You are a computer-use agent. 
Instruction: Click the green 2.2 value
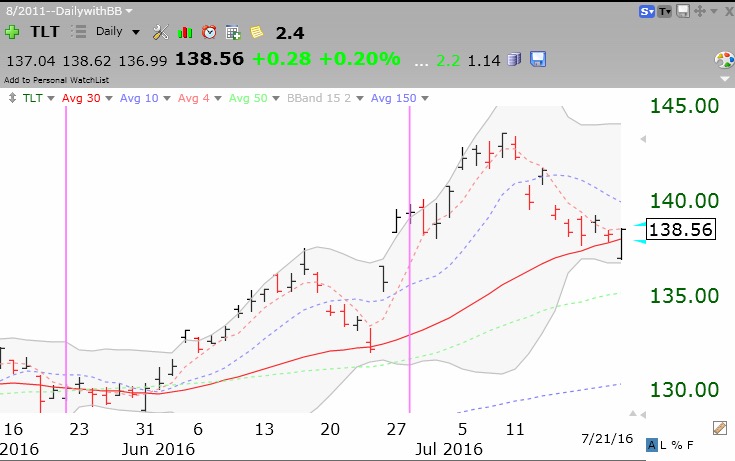[x=448, y=60]
